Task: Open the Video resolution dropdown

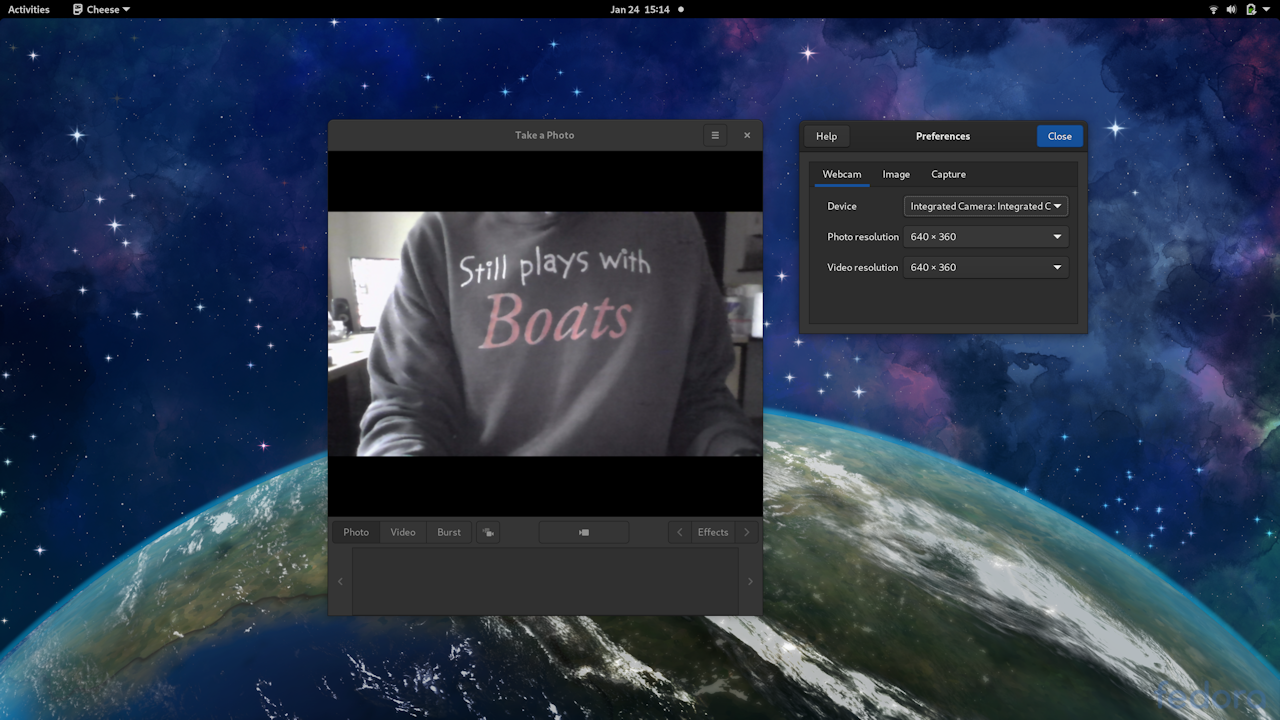Action: click(x=986, y=267)
